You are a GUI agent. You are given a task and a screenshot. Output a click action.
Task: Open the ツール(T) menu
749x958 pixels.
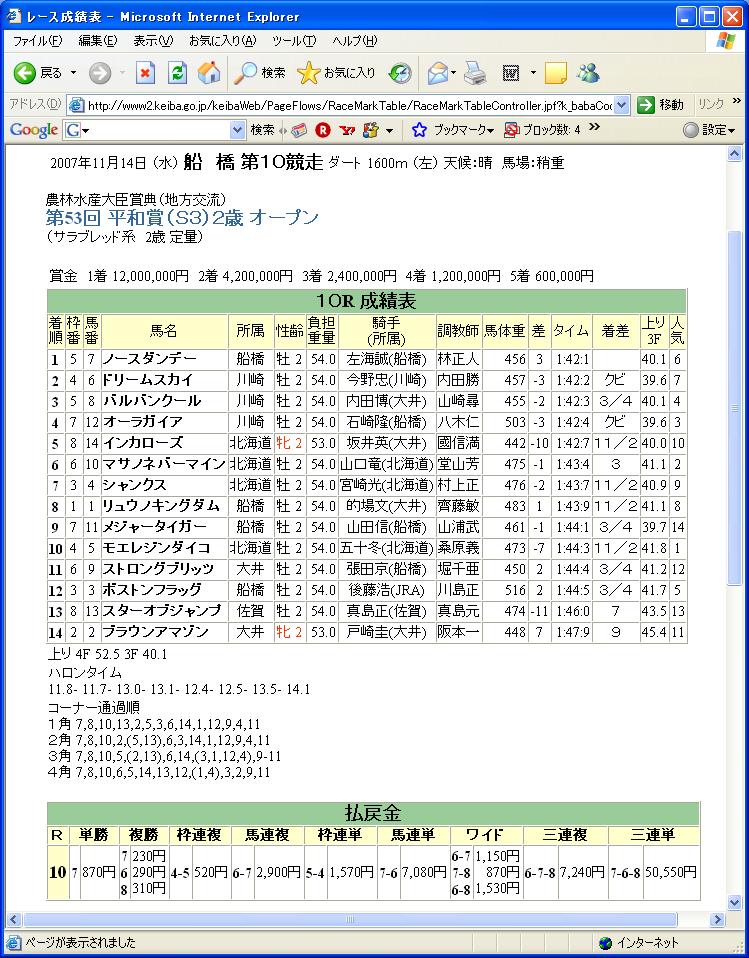[294, 41]
